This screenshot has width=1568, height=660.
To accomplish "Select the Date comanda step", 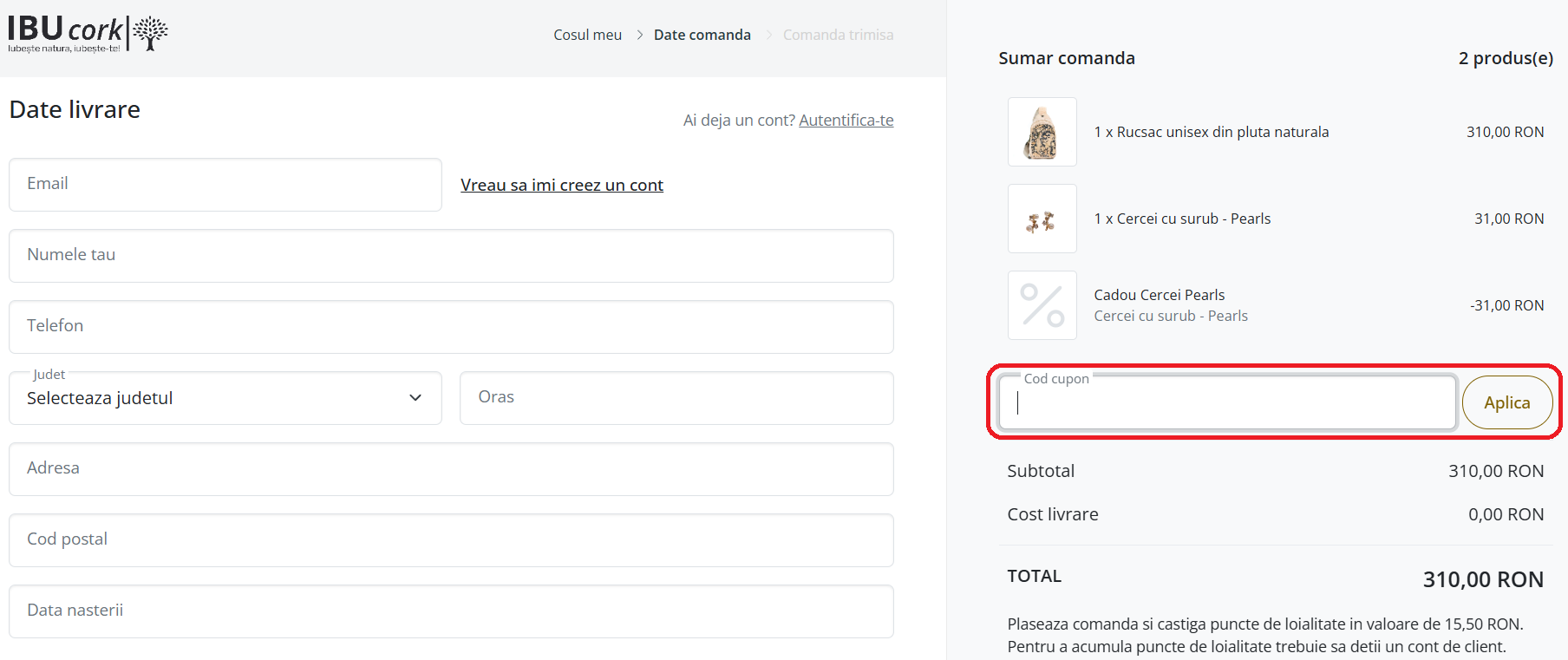I will pyautogui.click(x=702, y=35).
